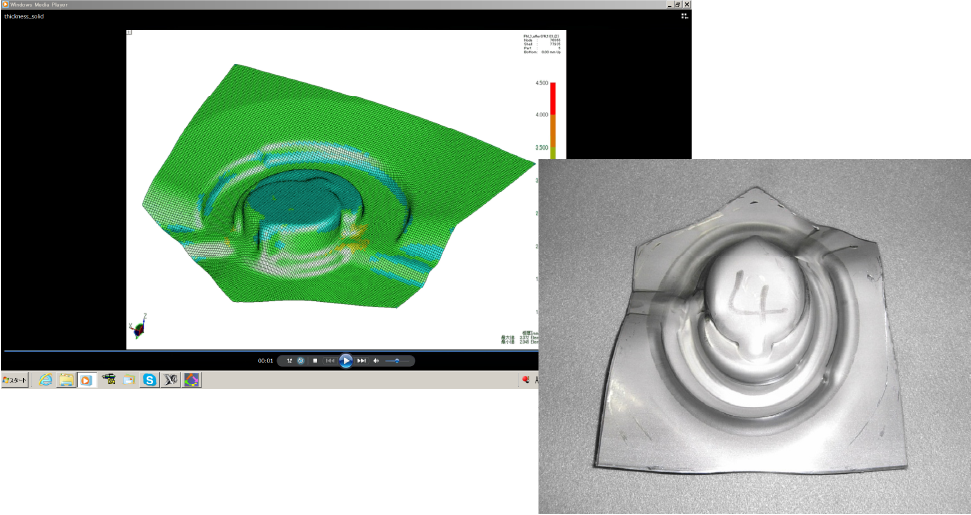
Task: Select Windows Media Player taskbar icon
Action: 87,380
